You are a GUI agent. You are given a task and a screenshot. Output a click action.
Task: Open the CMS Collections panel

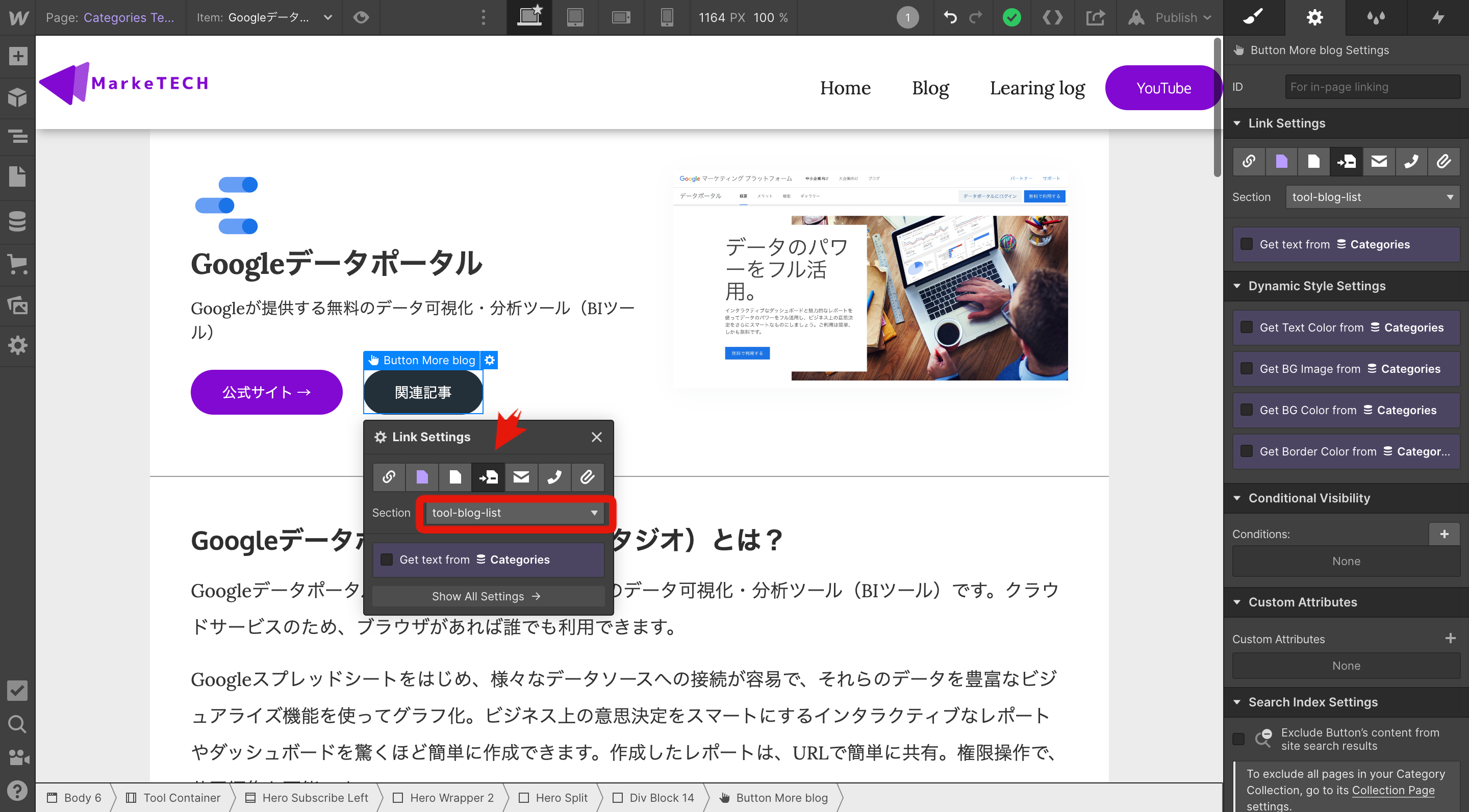click(18, 221)
